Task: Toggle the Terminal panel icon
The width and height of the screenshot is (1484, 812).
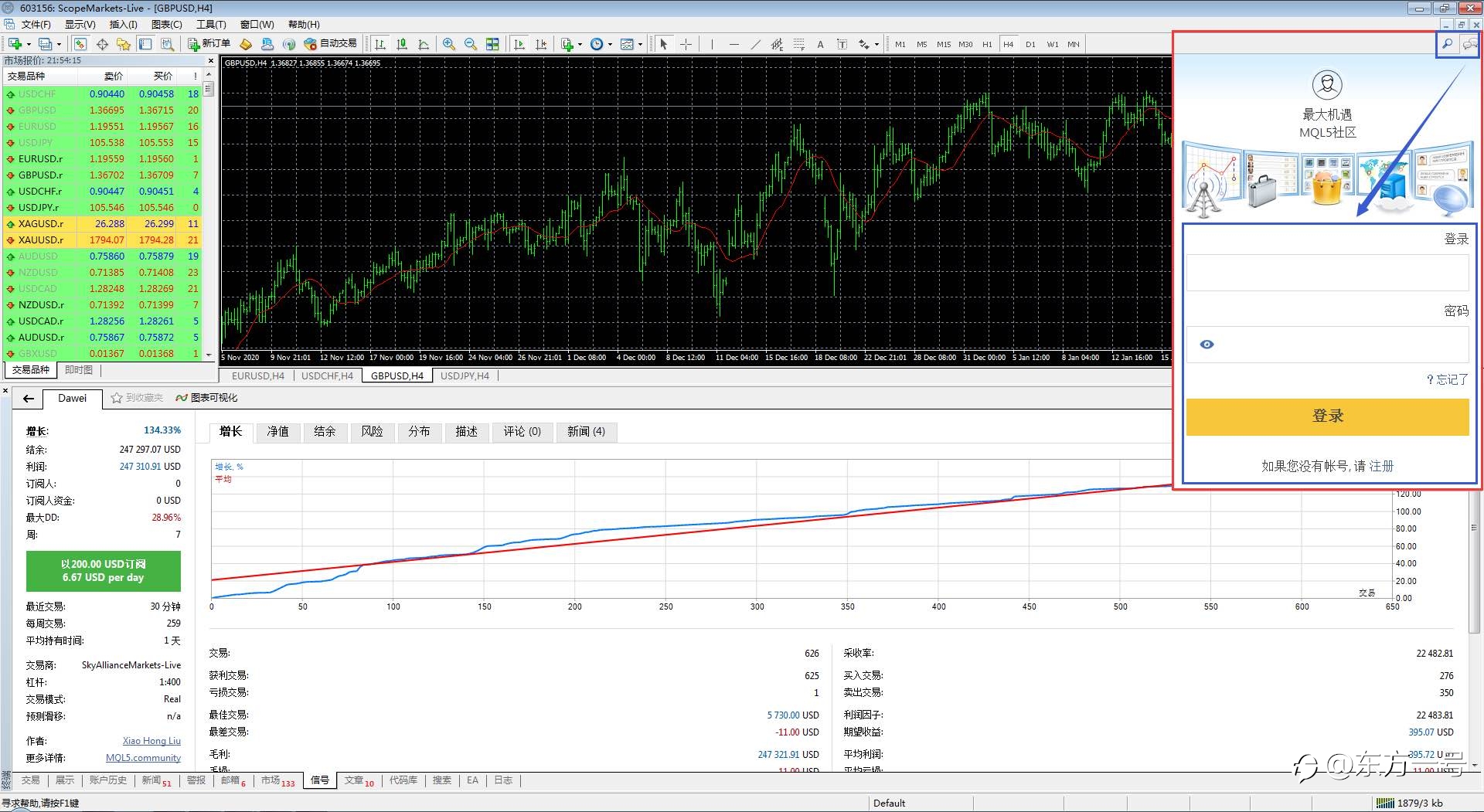Action: coord(145,44)
